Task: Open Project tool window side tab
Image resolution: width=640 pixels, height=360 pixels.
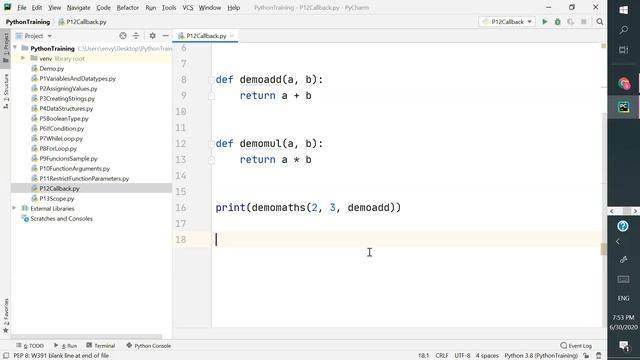Action: (5, 48)
